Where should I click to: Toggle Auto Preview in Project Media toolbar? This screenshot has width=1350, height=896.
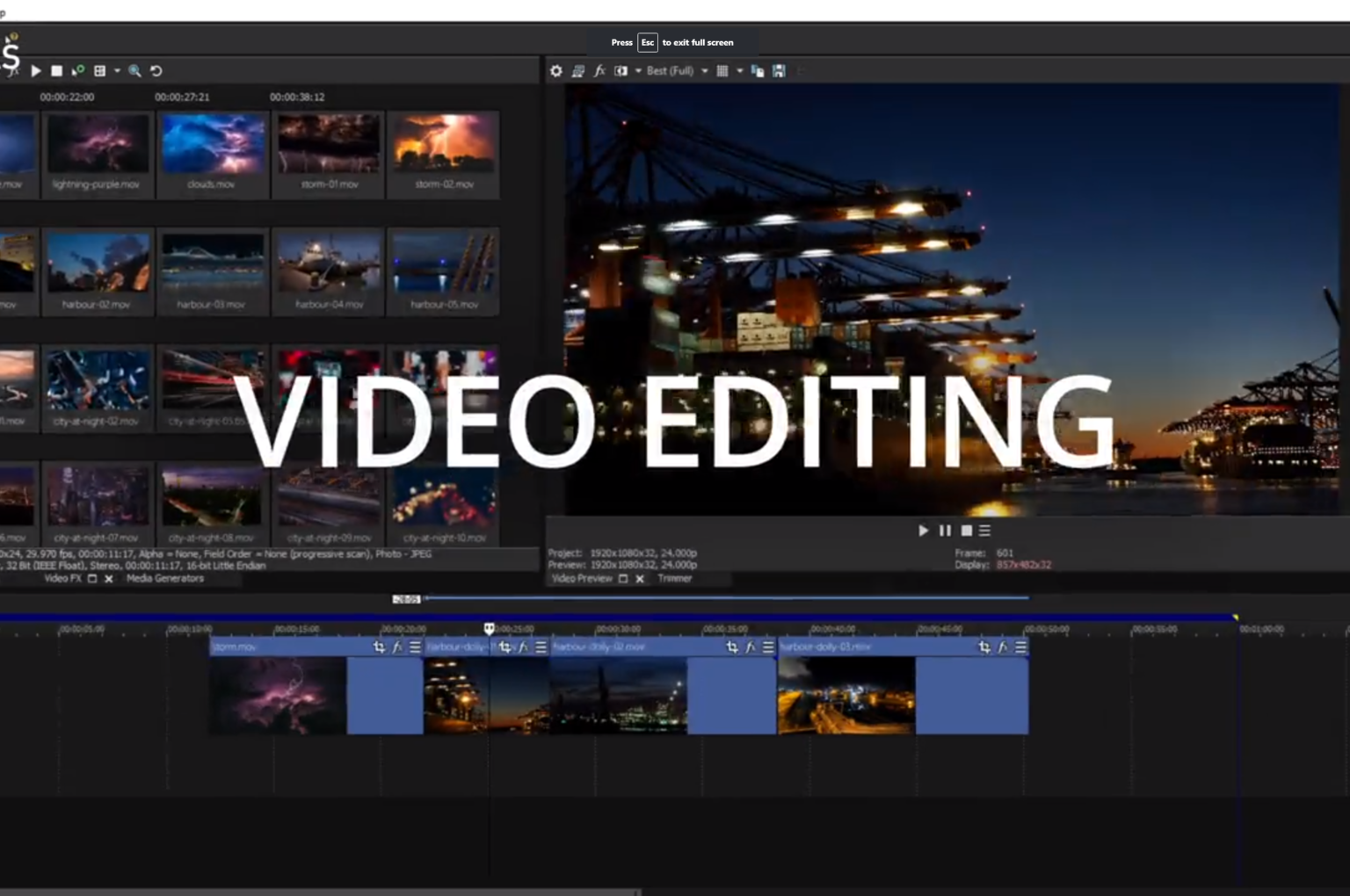tap(78, 71)
